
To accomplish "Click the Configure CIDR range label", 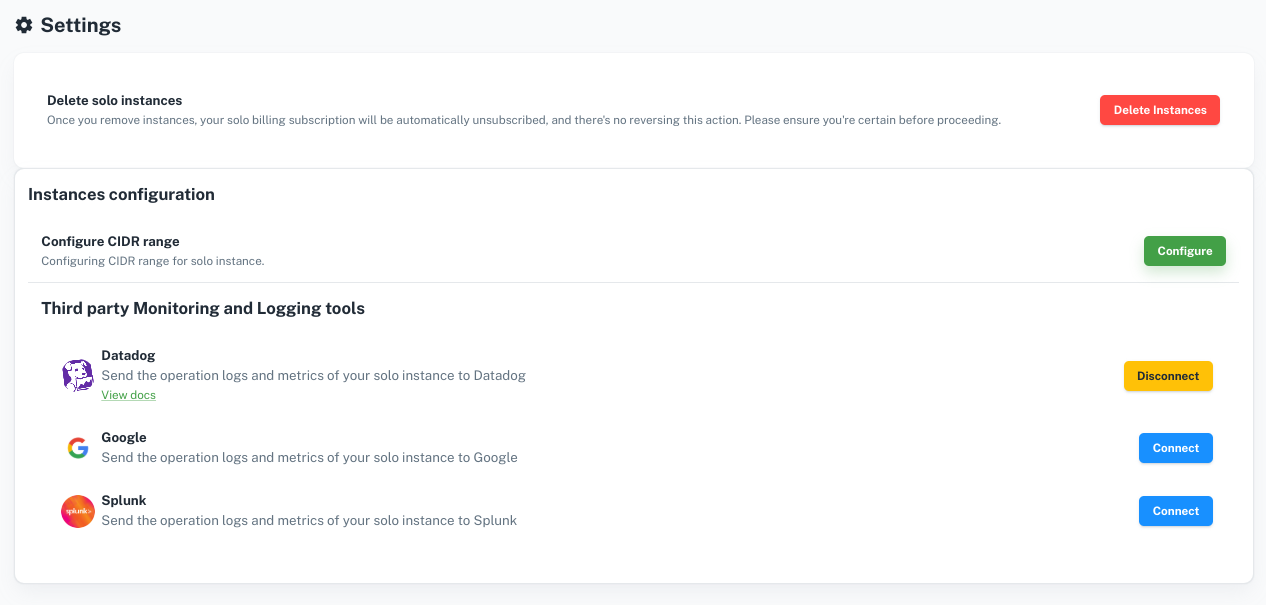I will pyautogui.click(x=110, y=241).
